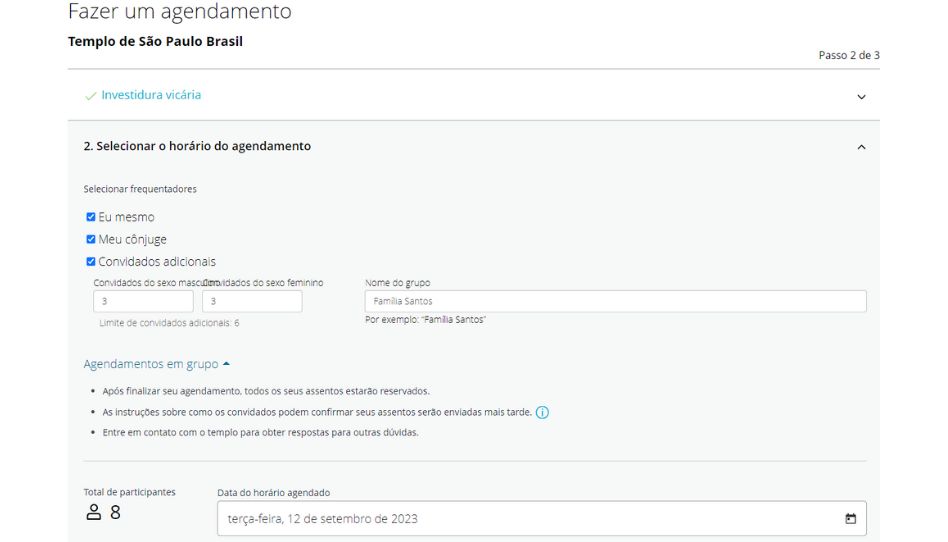
Task: Focus the female guests number field
Action: tap(251, 301)
